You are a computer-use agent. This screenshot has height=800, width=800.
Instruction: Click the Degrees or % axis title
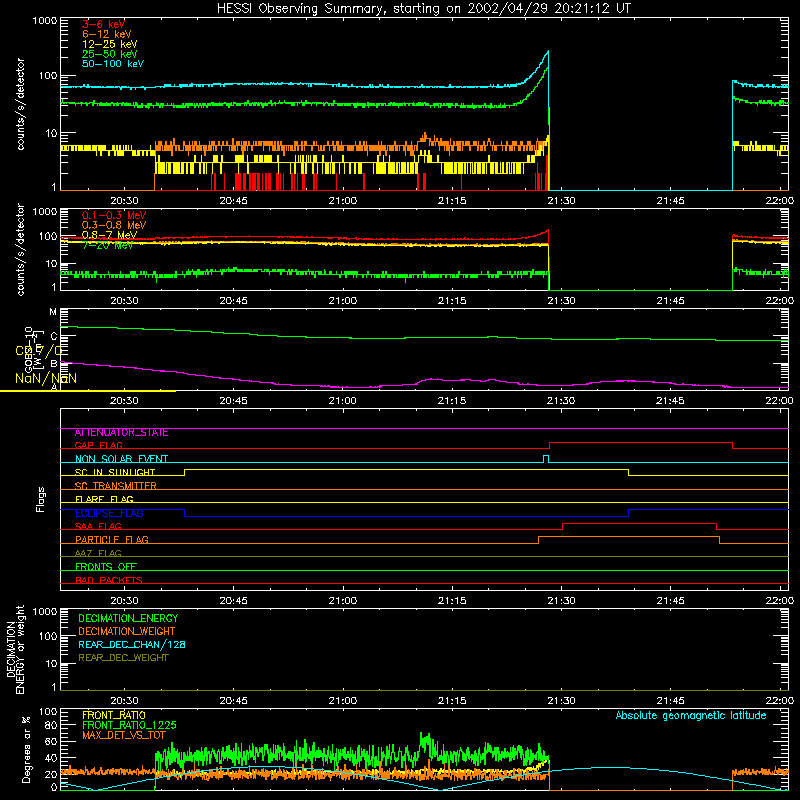[26, 750]
